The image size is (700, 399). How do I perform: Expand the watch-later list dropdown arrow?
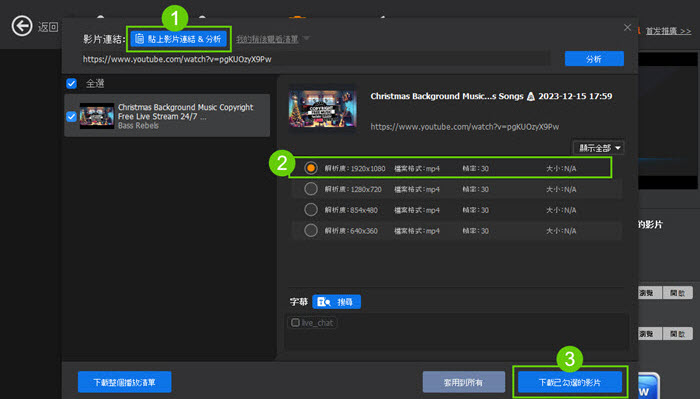(x=306, y=38)
